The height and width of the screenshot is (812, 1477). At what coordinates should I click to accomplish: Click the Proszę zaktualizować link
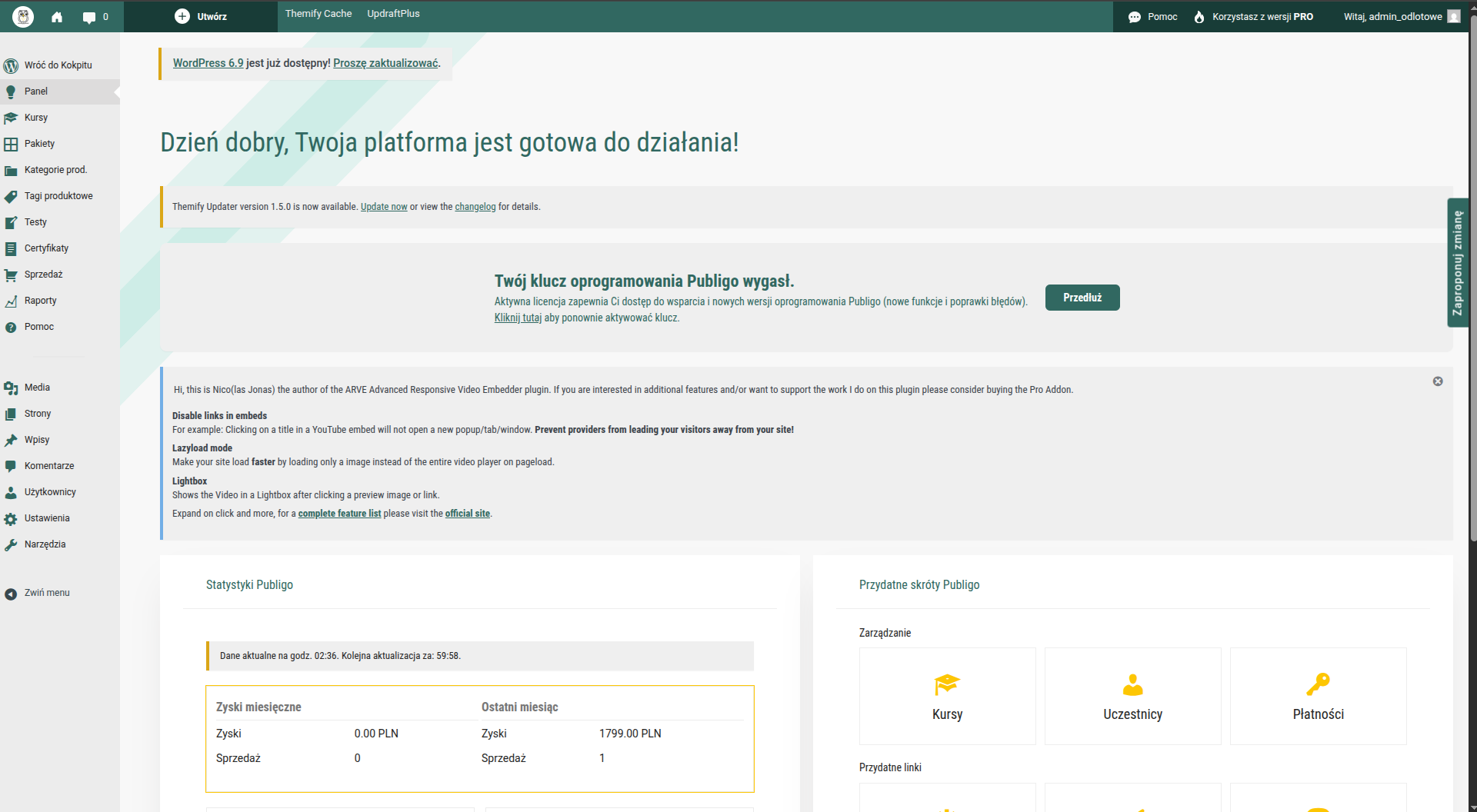pos(385,63)
